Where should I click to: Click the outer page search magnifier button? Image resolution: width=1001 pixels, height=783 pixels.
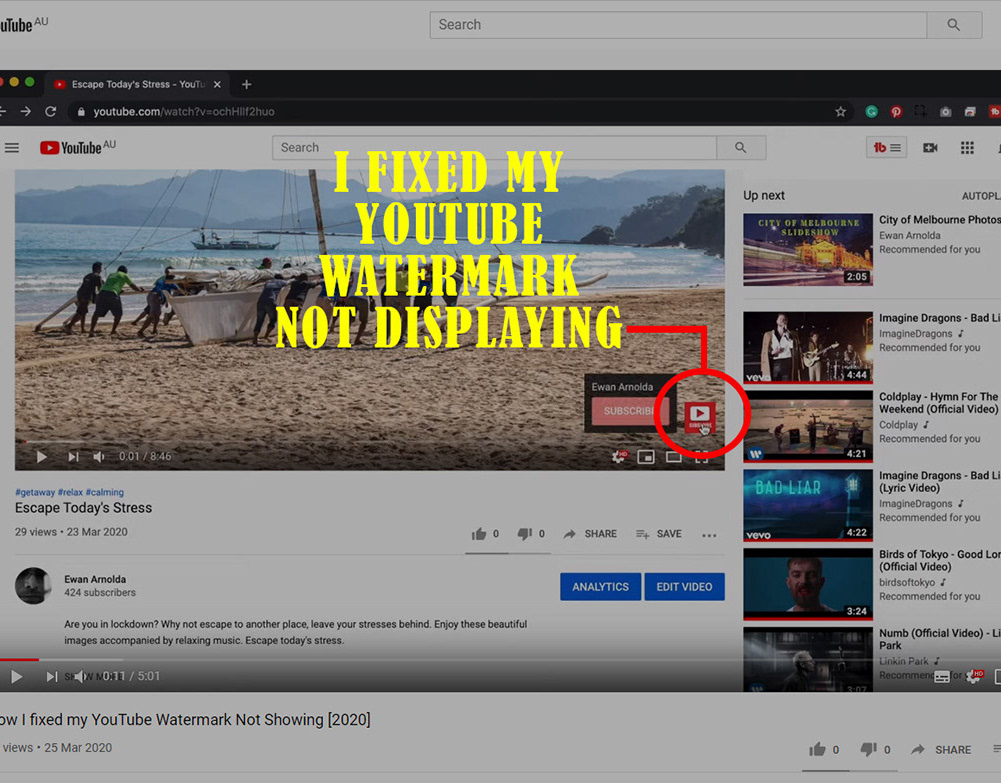point(954,25)
